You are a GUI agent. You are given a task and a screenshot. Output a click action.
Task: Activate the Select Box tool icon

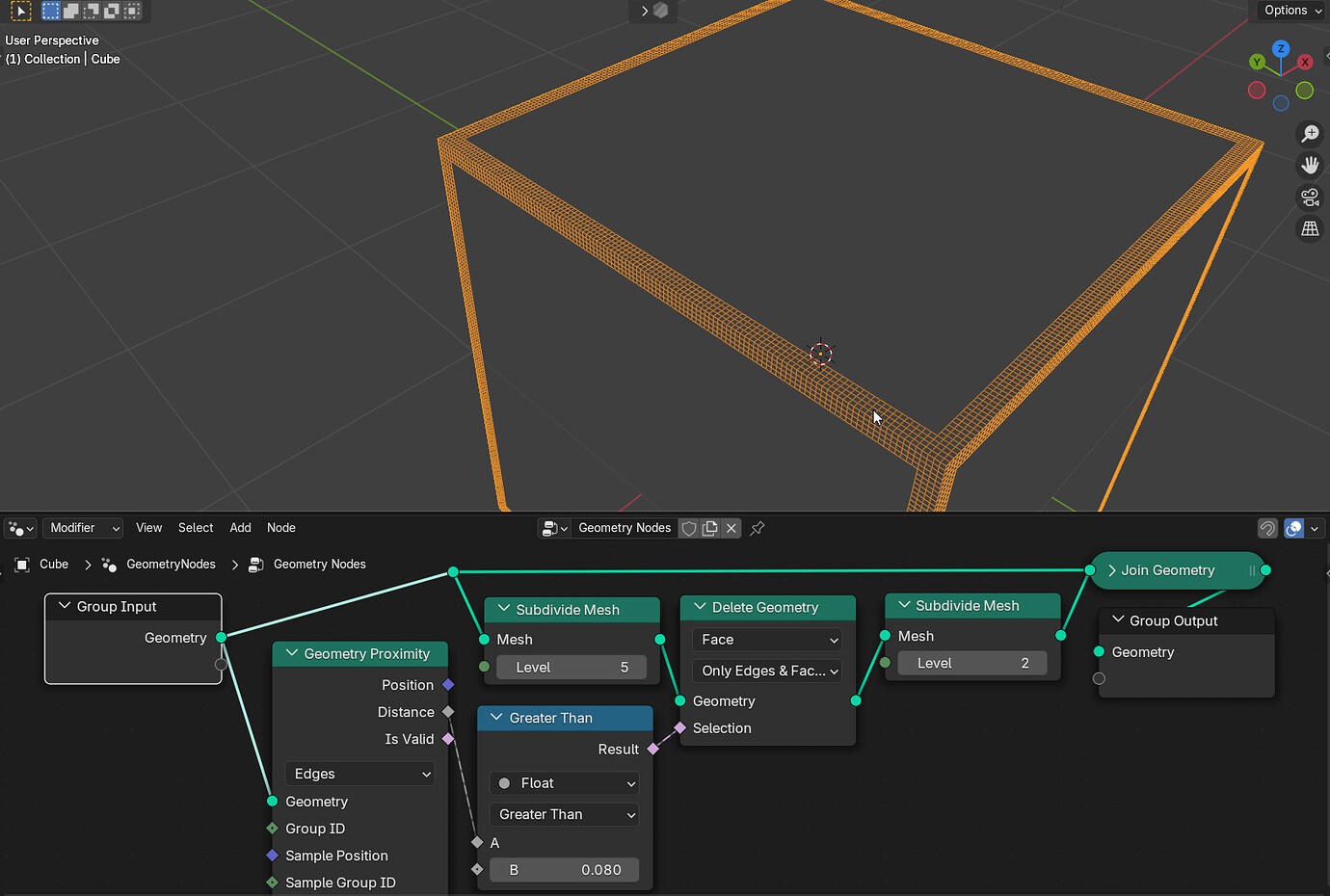[20, 11]
